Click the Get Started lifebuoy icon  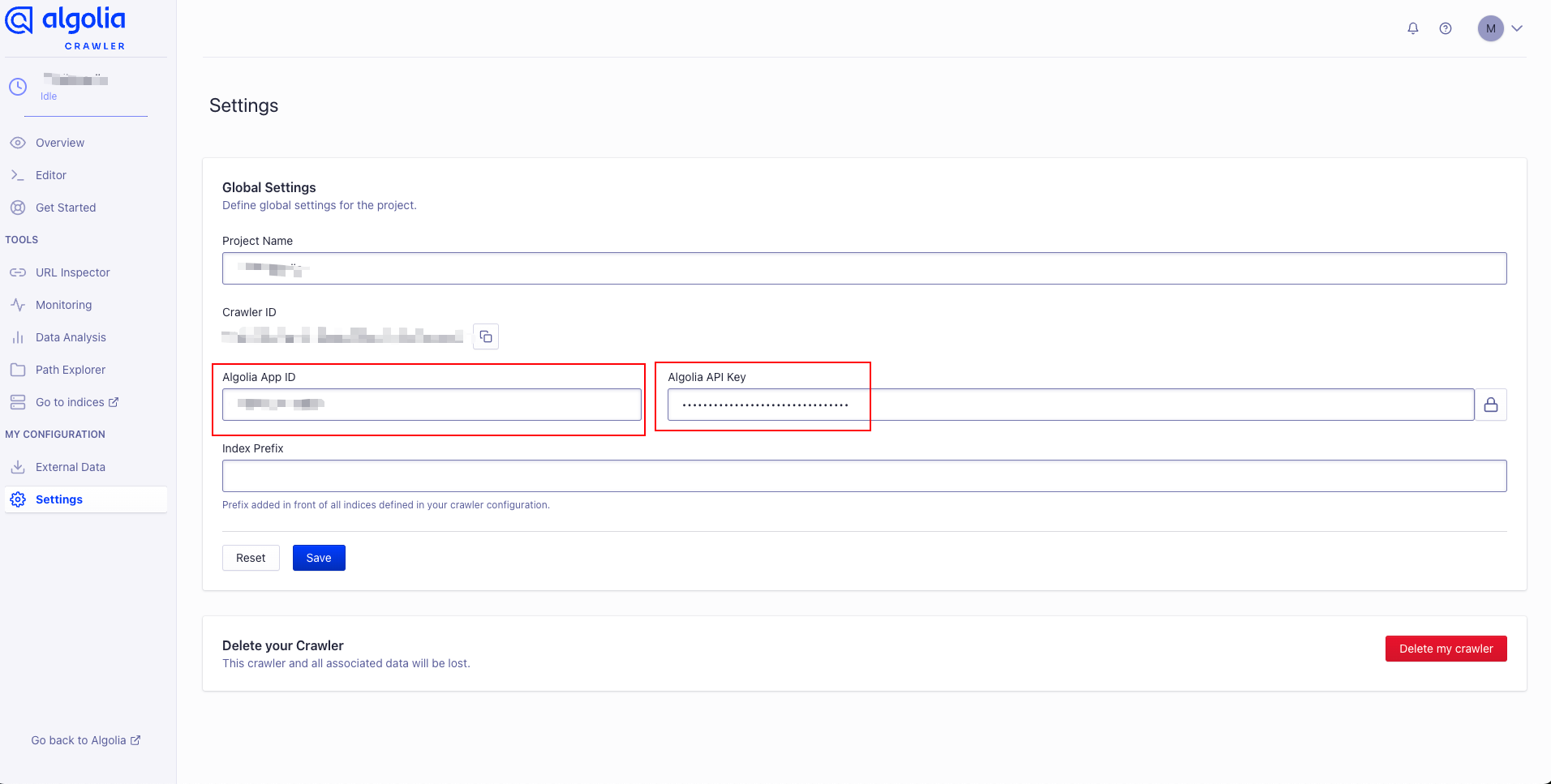click(x=18, y=208)
